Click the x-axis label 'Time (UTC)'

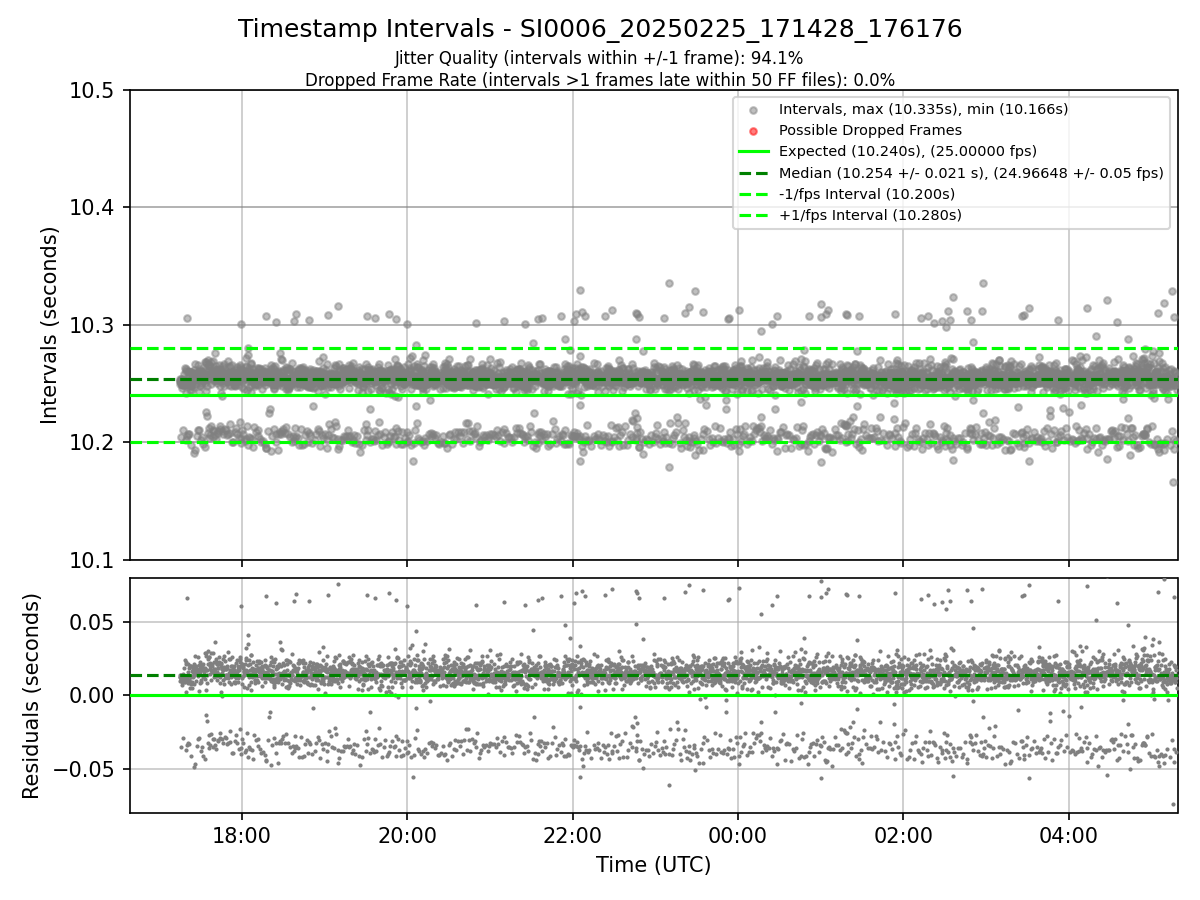[653, 865]
